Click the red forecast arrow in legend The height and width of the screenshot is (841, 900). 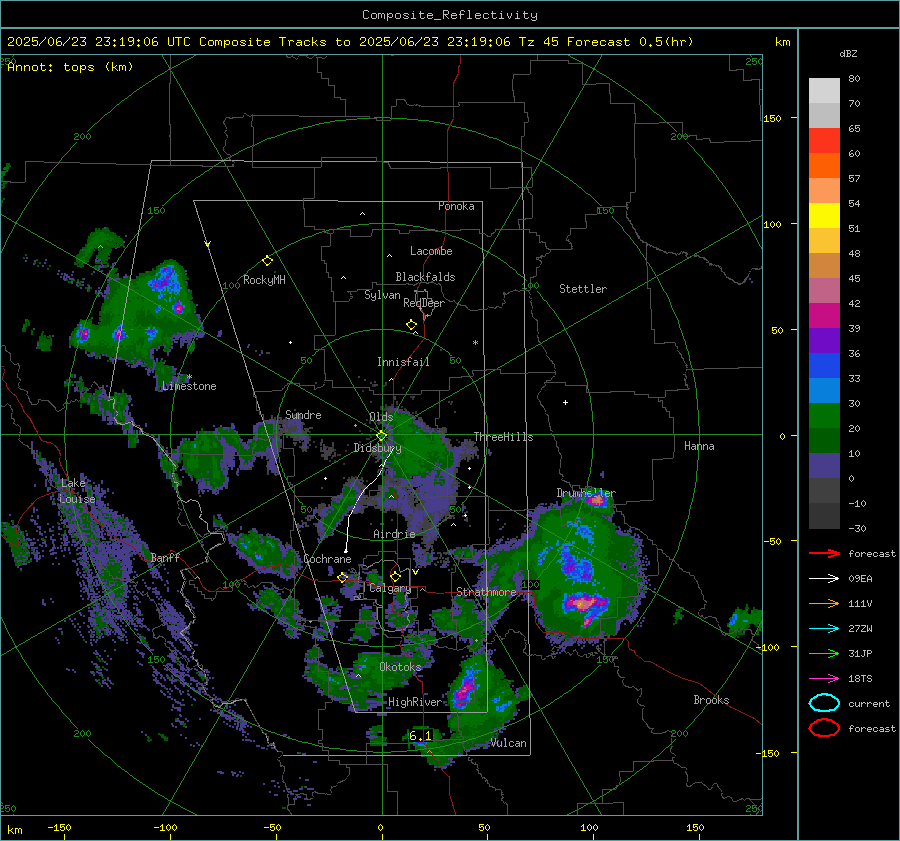tap(824, 553)
